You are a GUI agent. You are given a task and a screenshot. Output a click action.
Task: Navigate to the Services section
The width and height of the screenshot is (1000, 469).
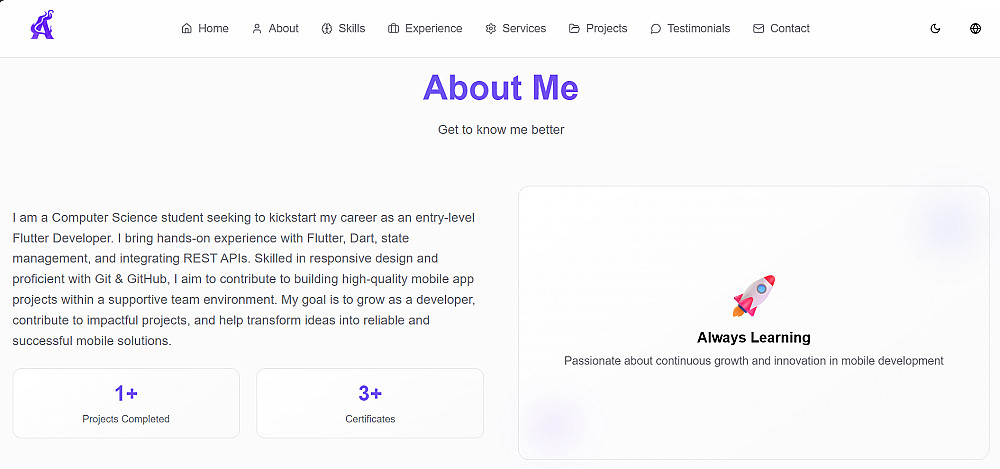[524, 29]
